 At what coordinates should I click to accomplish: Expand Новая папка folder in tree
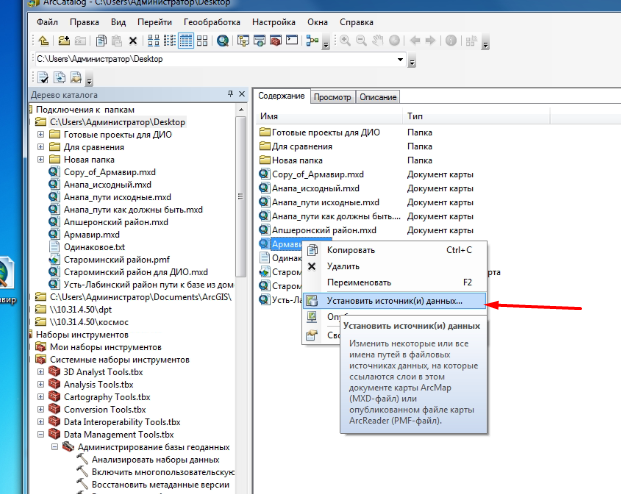coord(40,159)
